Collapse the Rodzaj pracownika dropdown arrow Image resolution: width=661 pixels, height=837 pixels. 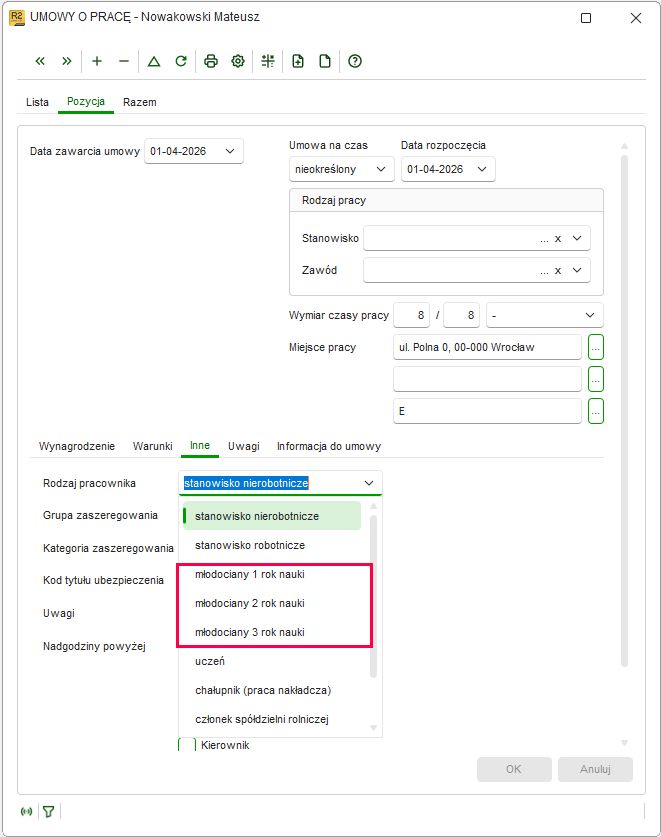click(x=369, y=483)
